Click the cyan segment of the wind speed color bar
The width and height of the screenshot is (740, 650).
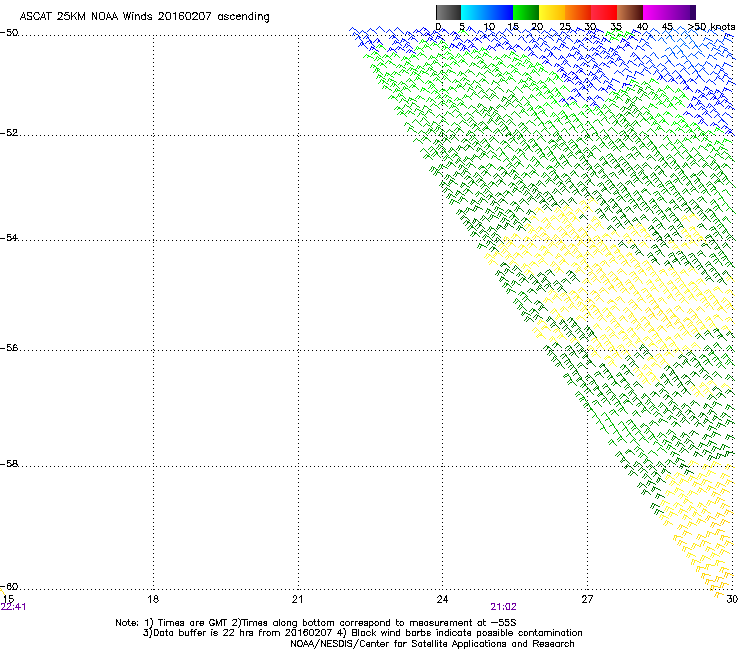tap(473, 12)
